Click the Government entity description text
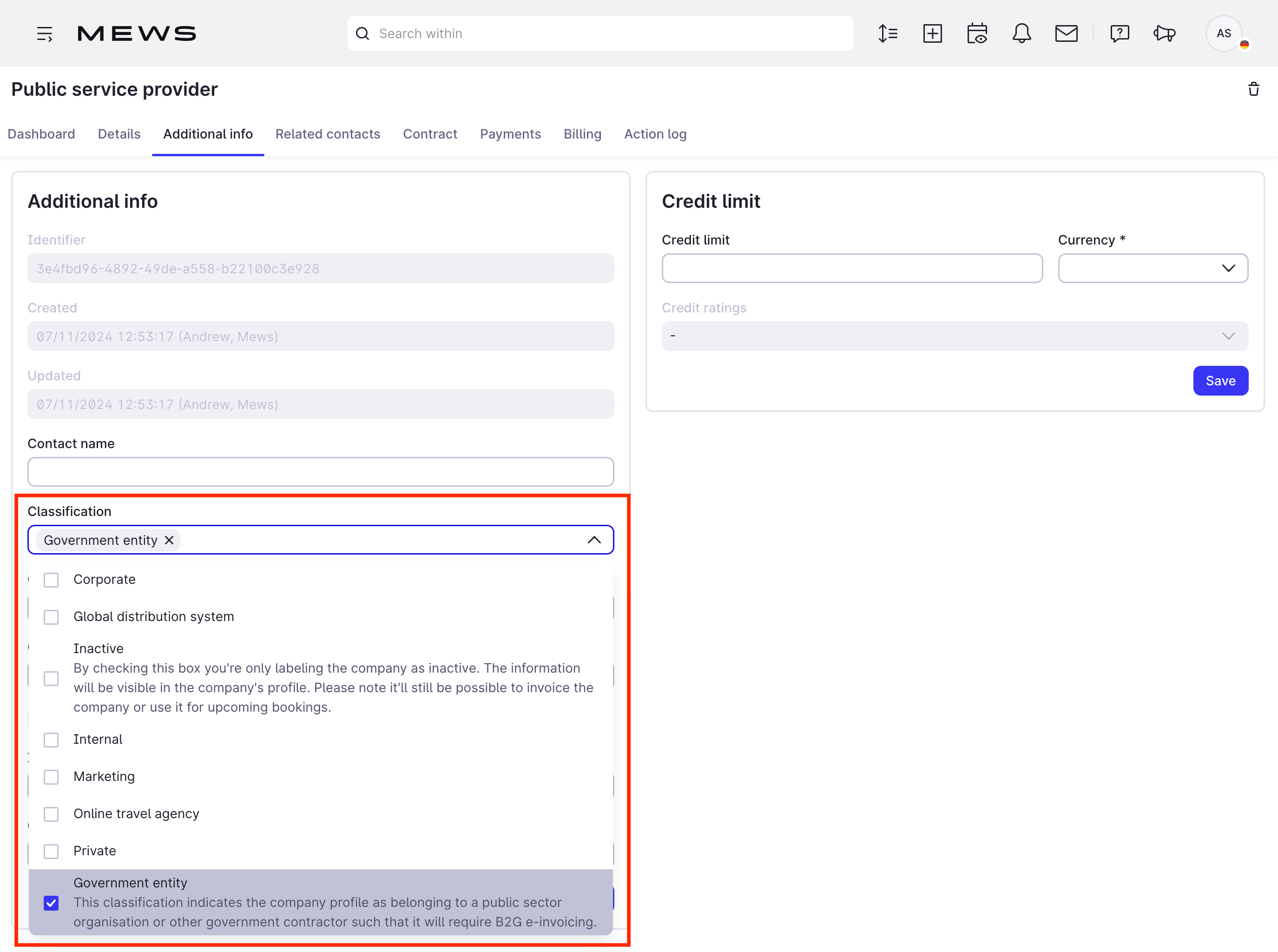1278x952 pixels. [x=335, y=912]
